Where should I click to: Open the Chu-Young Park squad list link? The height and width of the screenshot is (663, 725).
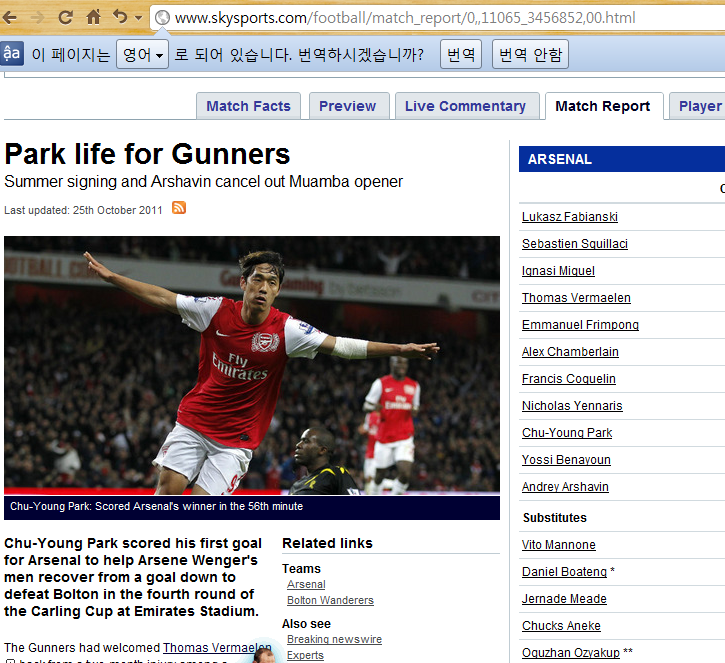[x=567, y=433]
